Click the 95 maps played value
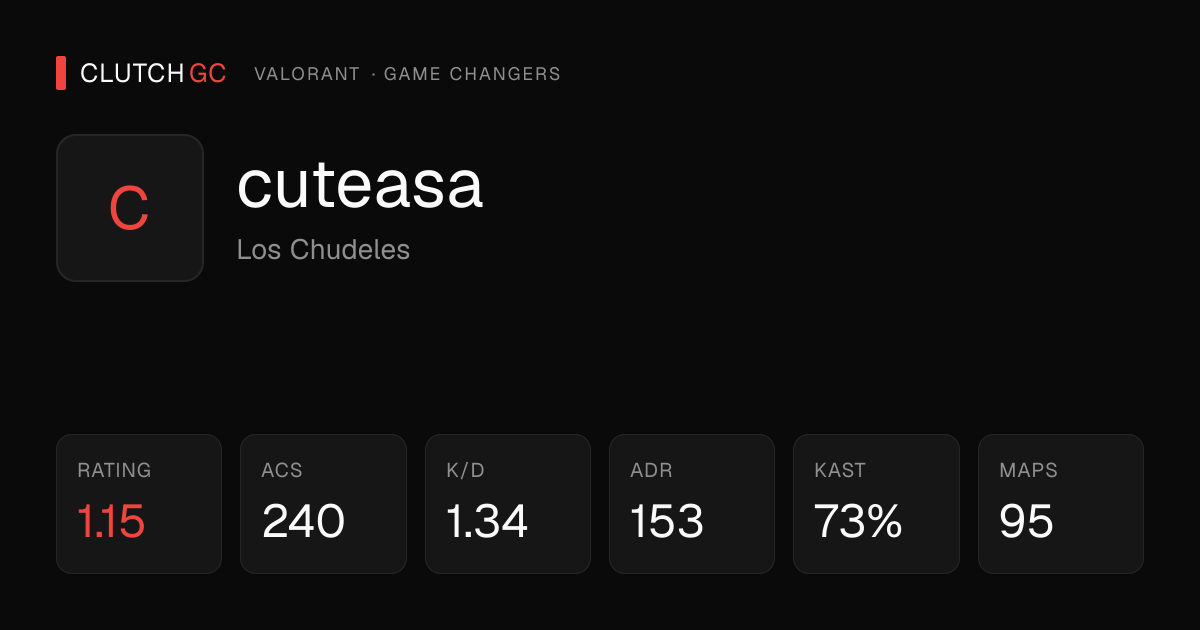1200x630 pixels. pos(1026,521)
